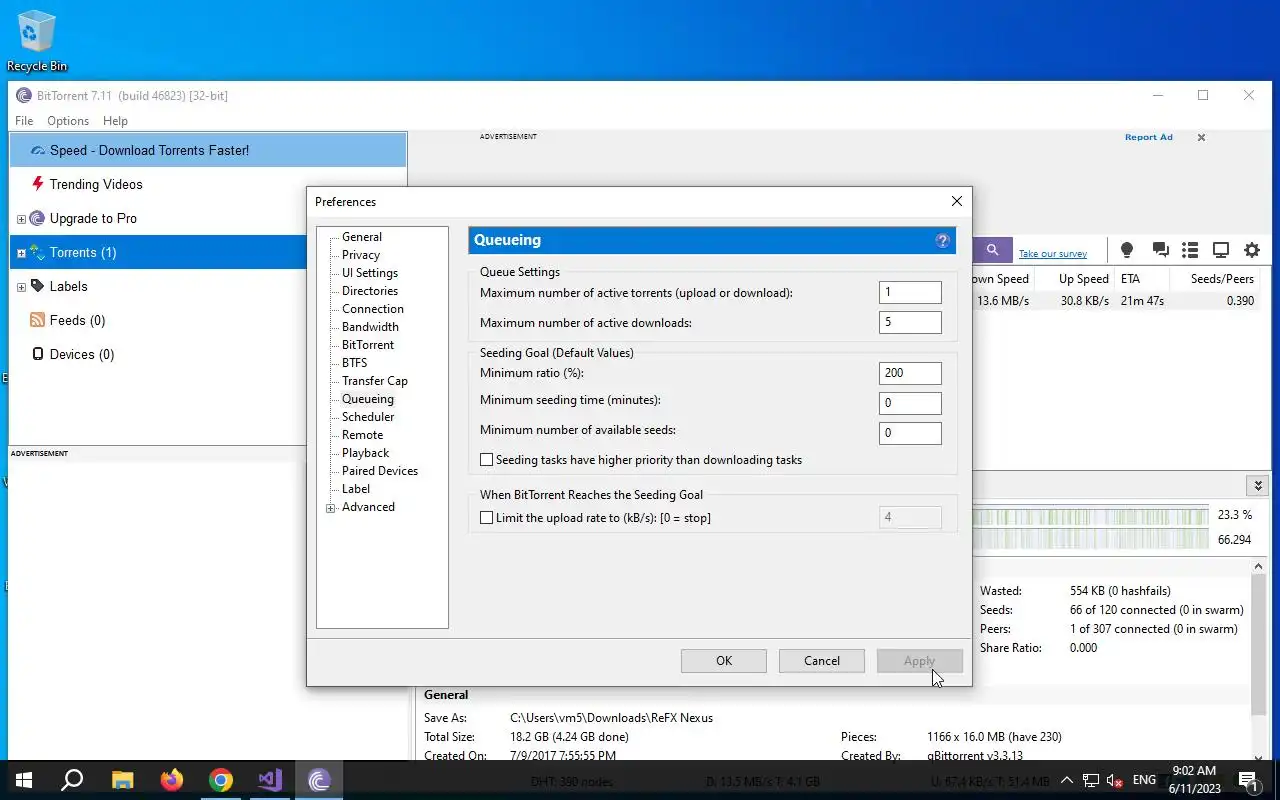This screenshot has height=800, width=1280.
Task: Click the Upgrade to Pro icon
Action: click(37, 218)
